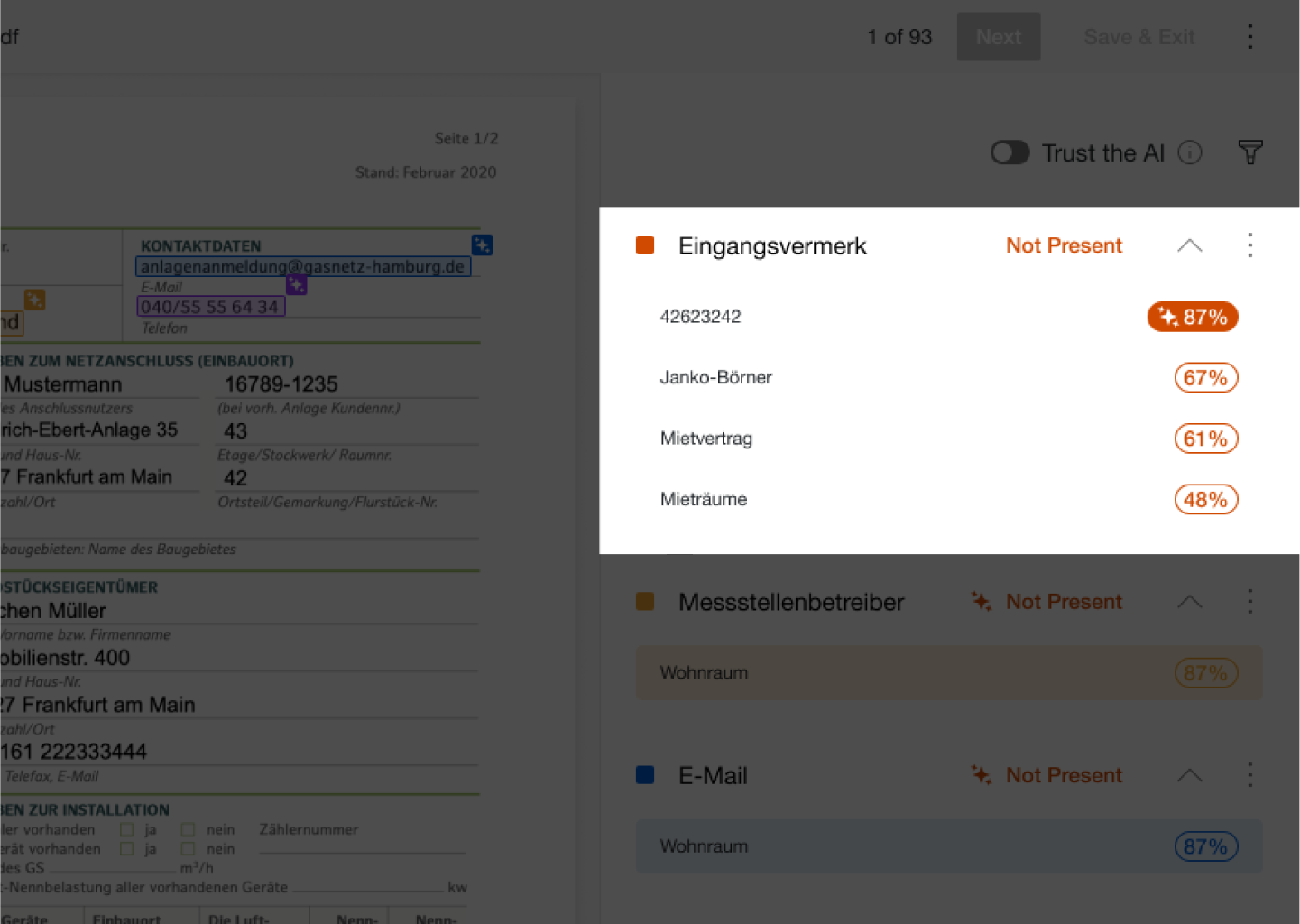Select the Mieträume suggestion
The height and width of the screenshot is (924, 1300).
pos(704,499)
